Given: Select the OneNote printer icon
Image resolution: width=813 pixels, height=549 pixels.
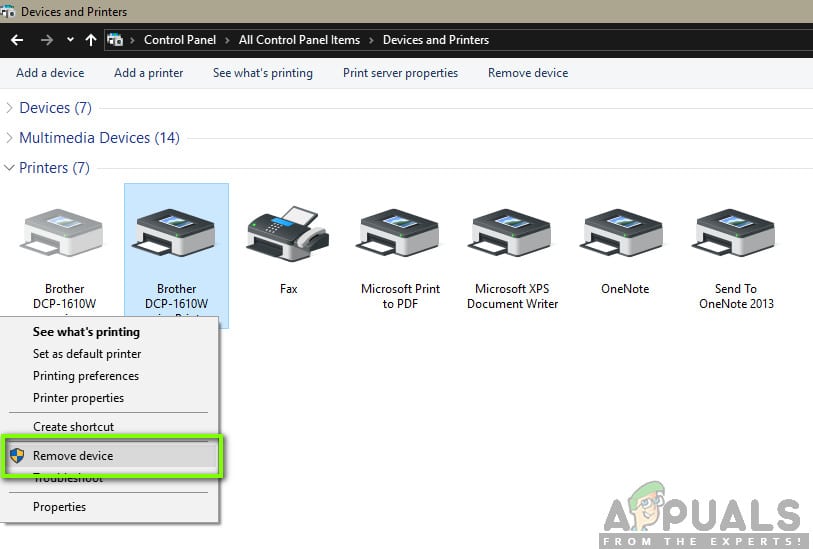Looking at the screenshot, I should click(624, 233).
